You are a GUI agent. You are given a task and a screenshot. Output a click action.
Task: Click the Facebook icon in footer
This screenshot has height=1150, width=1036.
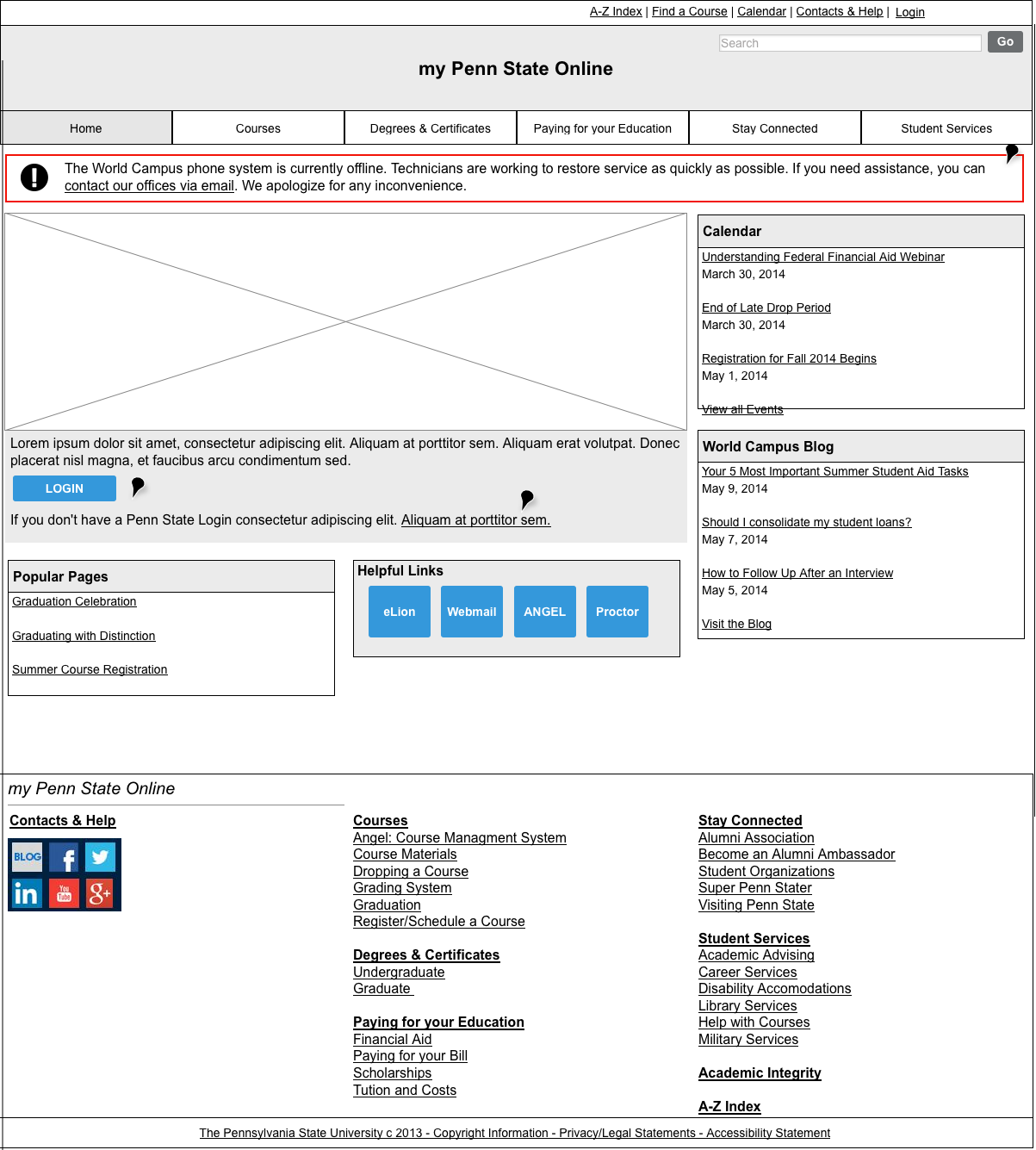click(65, 857)
